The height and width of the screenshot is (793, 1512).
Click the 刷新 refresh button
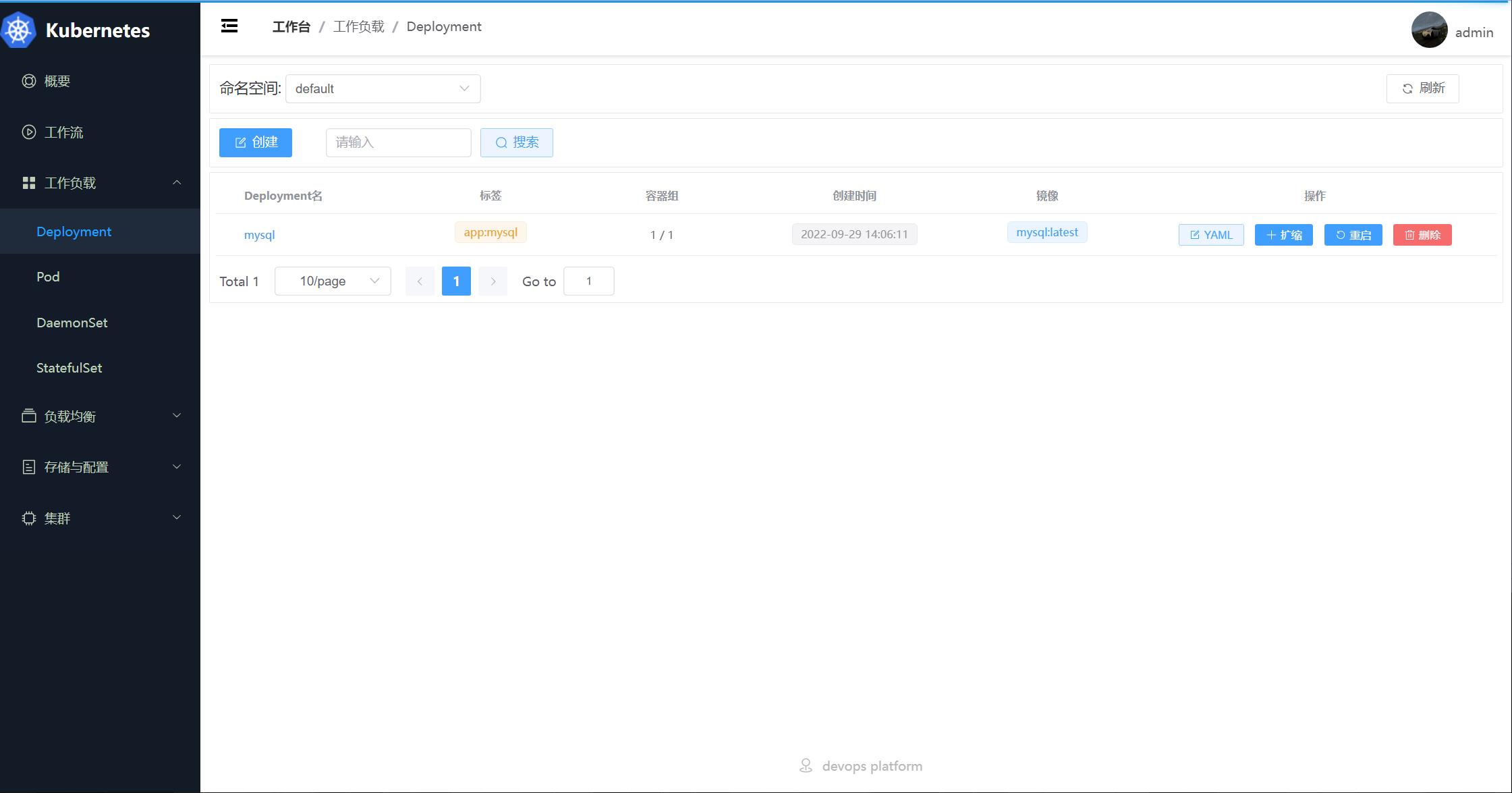tap(1422, 88)
